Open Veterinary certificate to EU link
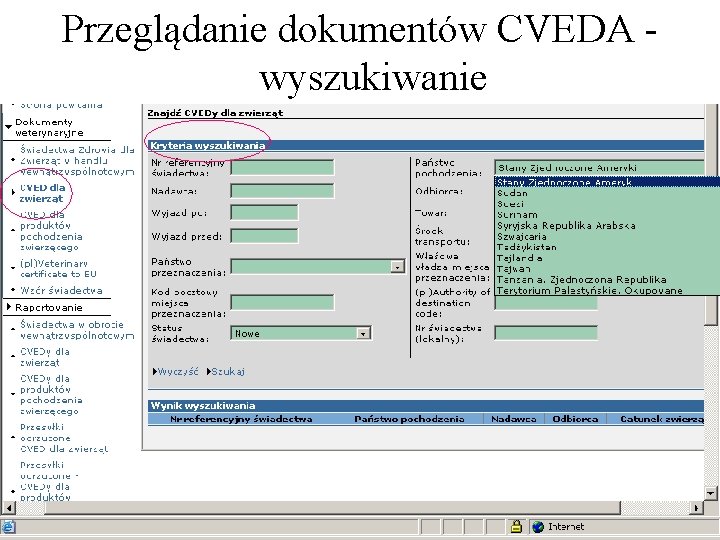 (x=58, y=269)
